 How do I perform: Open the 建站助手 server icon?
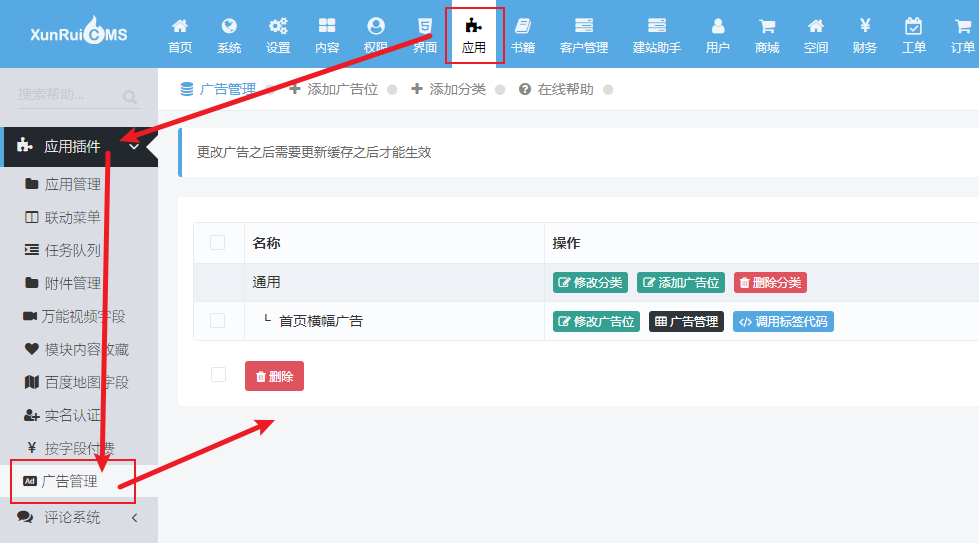point(657,26)
